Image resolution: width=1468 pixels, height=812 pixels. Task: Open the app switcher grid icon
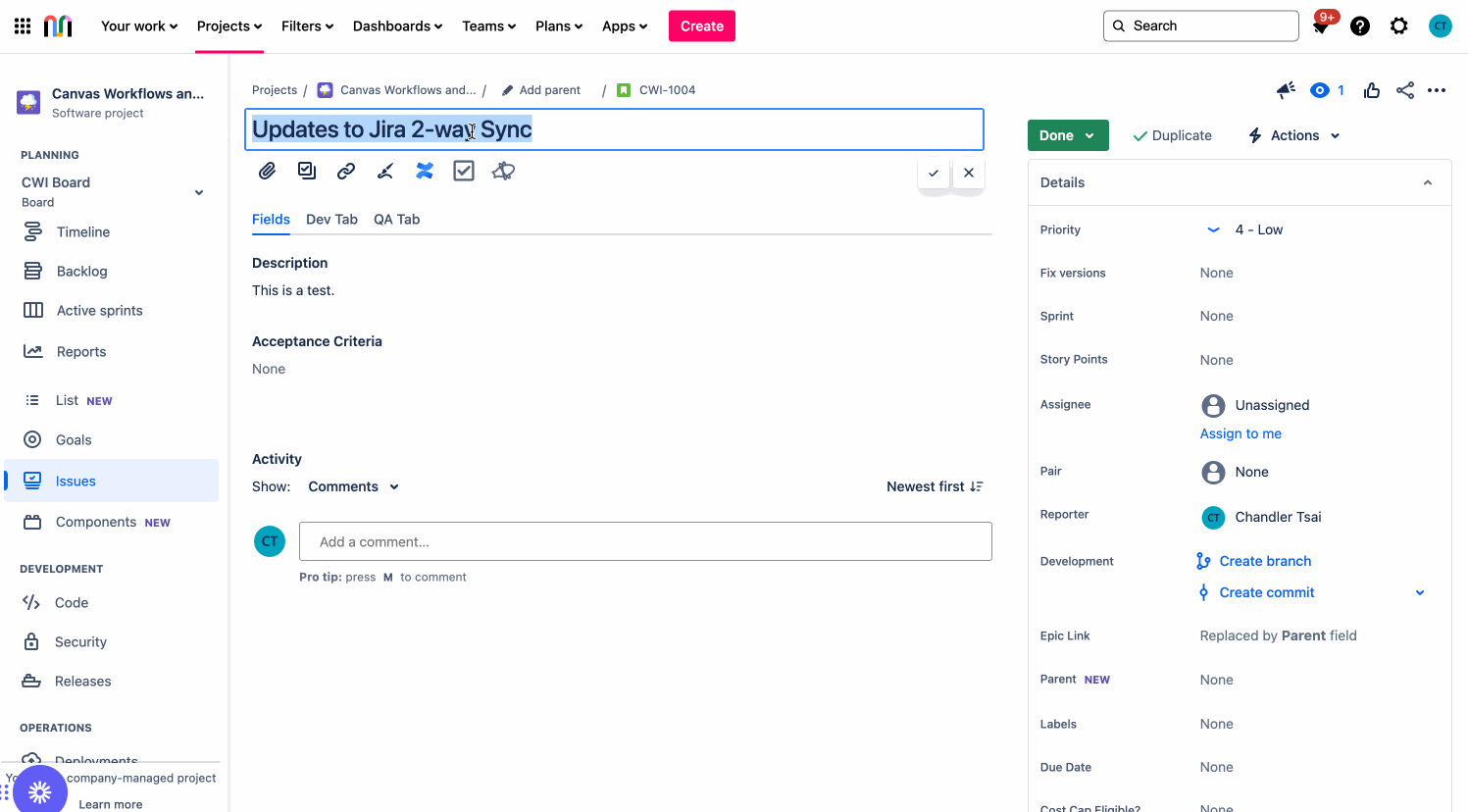(23, 26)
